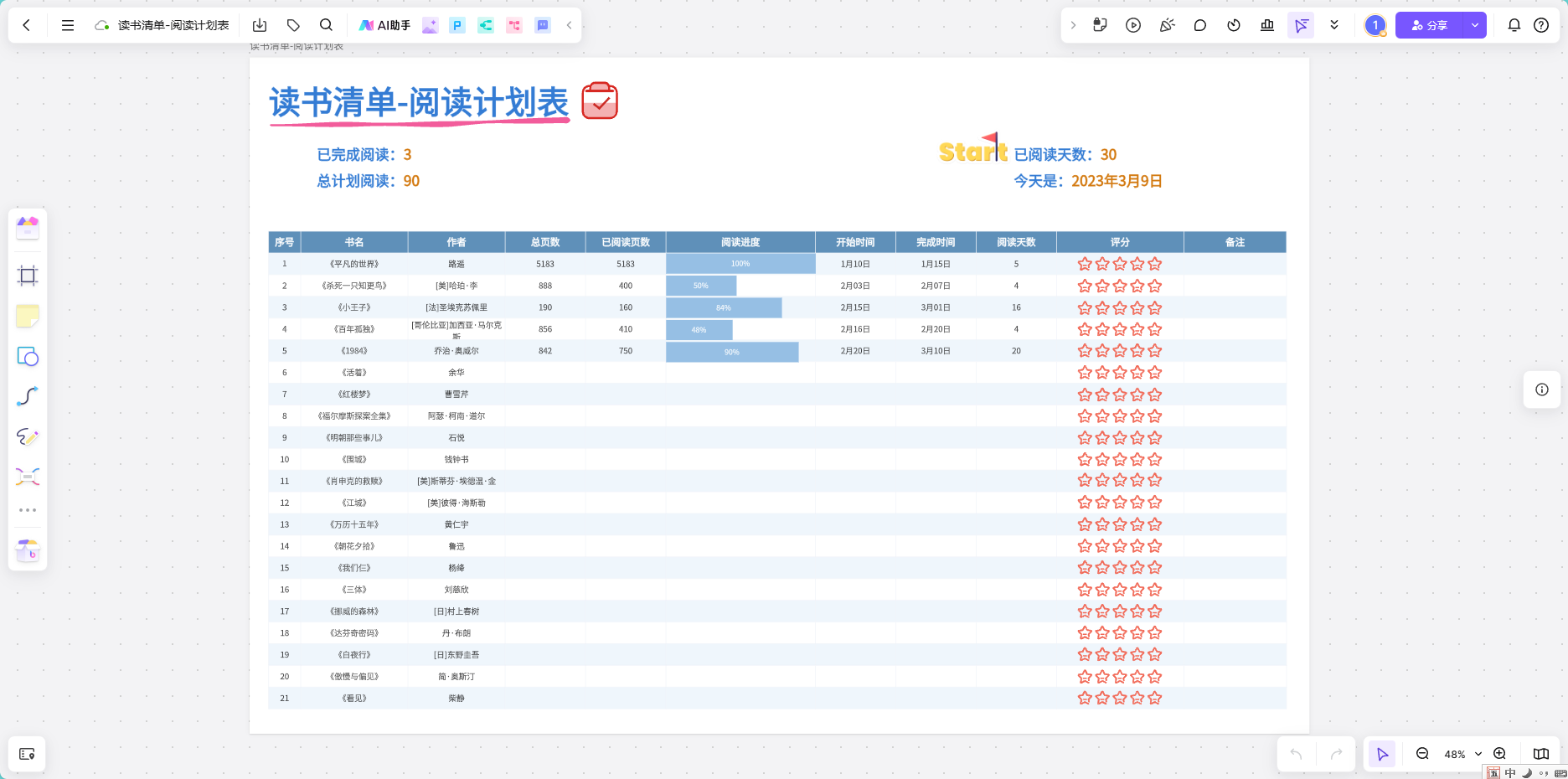This screenshot has height=779, width=1568.
Task: Click the author cell 刘慈欣
Action: click(x=456, y=590)
